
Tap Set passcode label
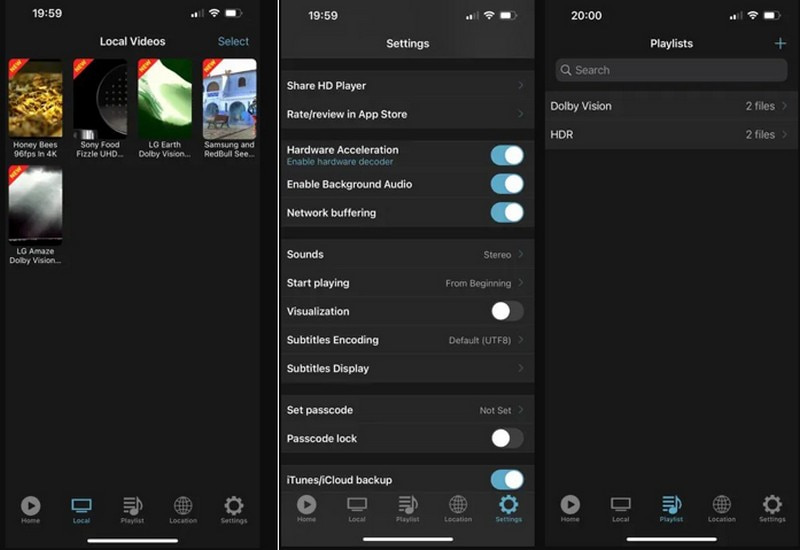point(319,410)
